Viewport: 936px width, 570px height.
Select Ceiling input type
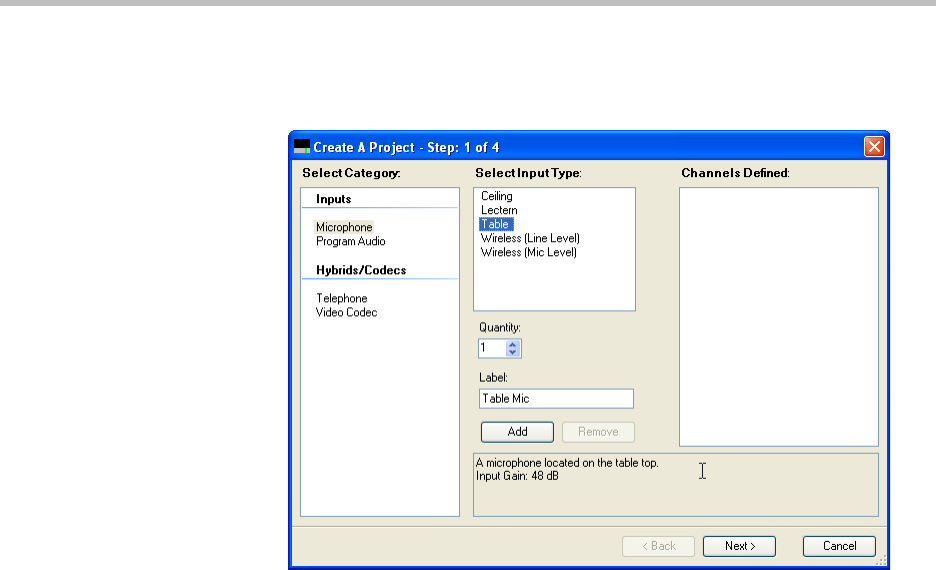pos(496,196)
